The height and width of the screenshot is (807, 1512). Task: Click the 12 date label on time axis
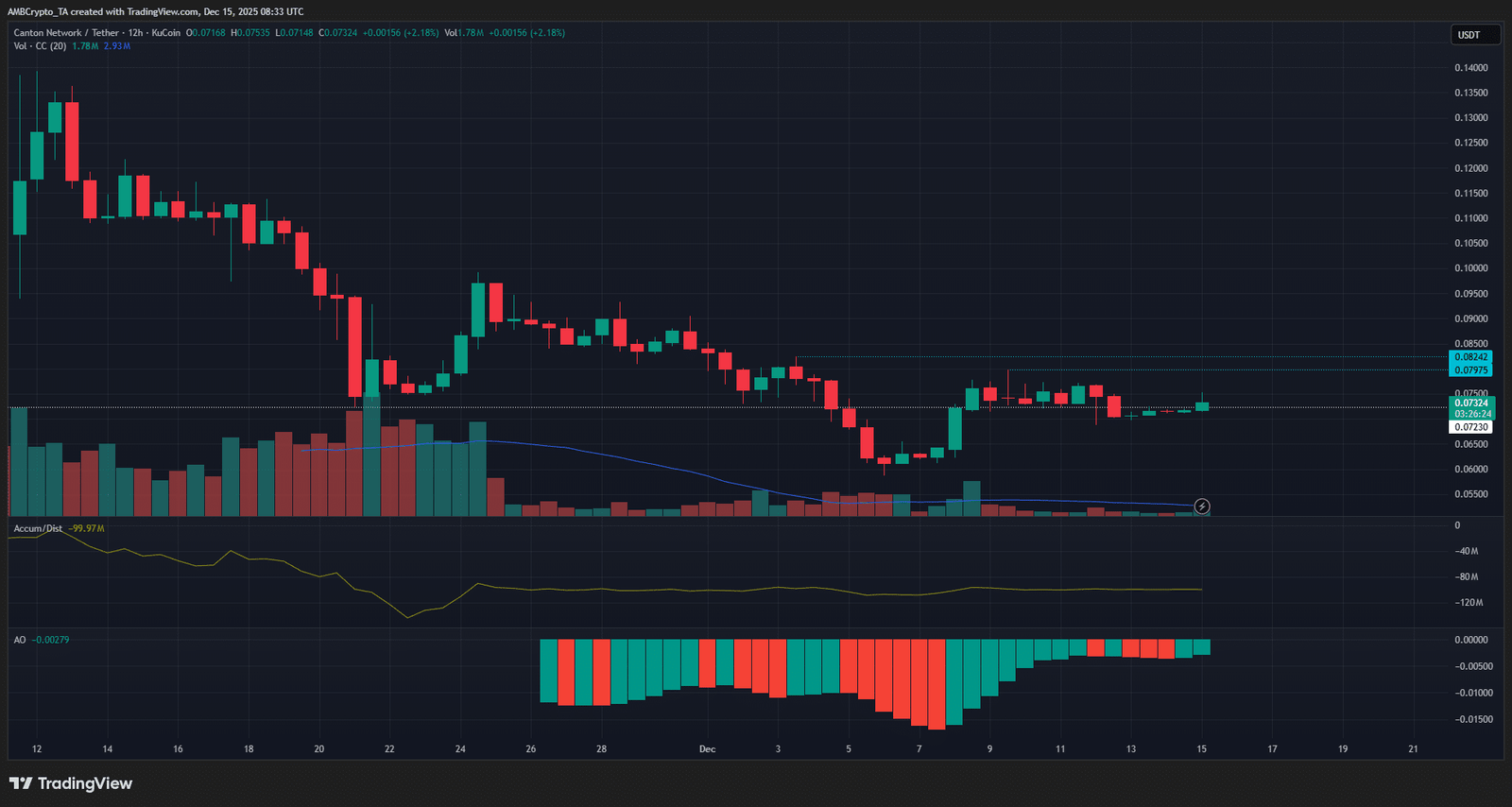(x=37, y=749)
